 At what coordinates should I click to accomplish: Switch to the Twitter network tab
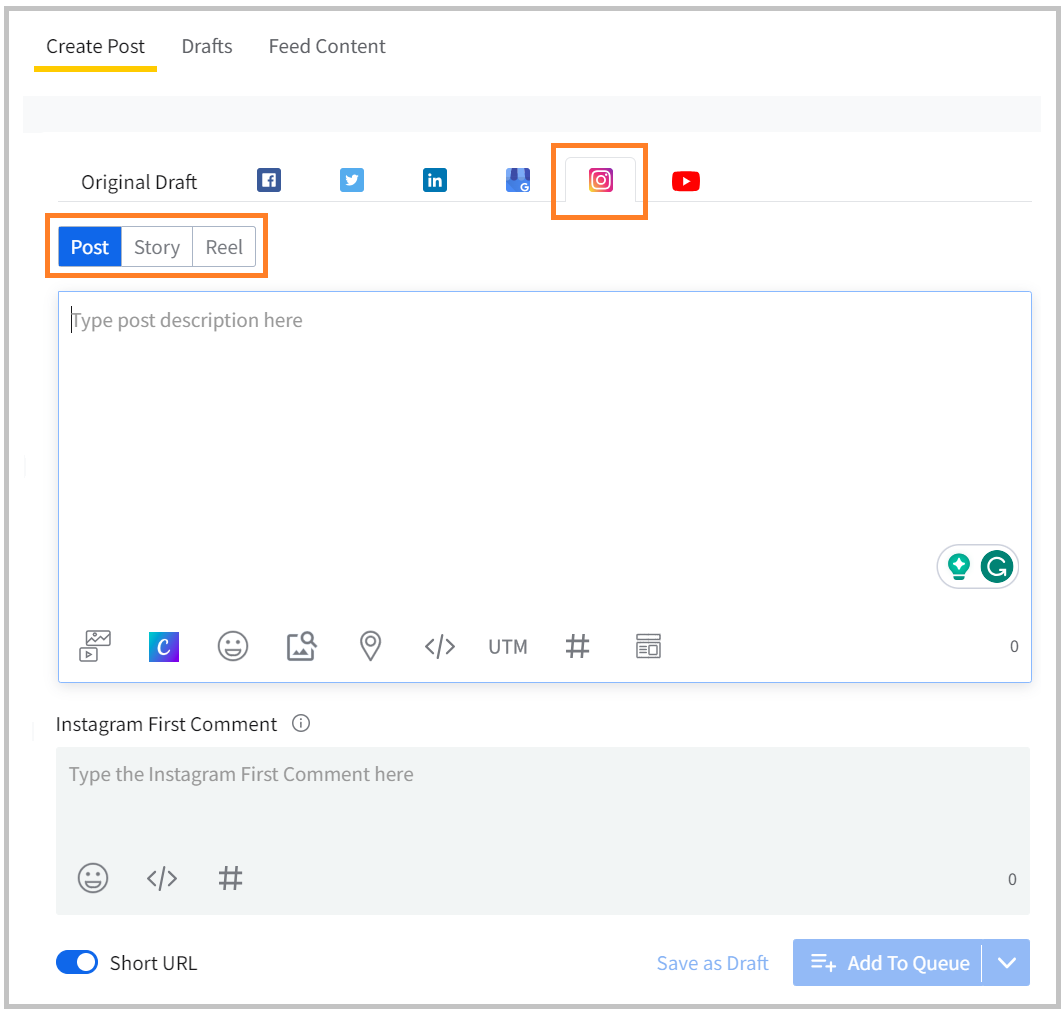351,181
